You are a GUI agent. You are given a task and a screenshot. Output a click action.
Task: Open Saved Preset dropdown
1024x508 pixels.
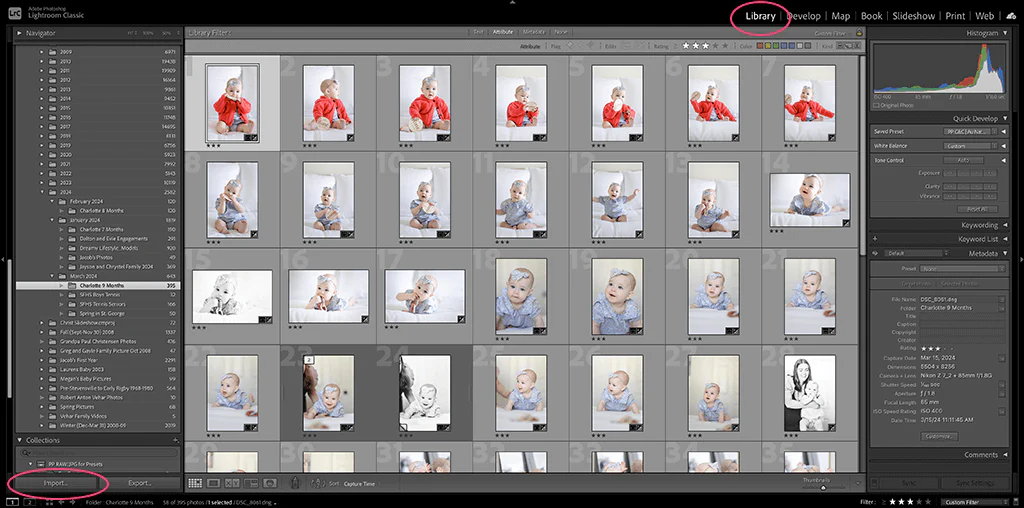(x=969, y=131)
